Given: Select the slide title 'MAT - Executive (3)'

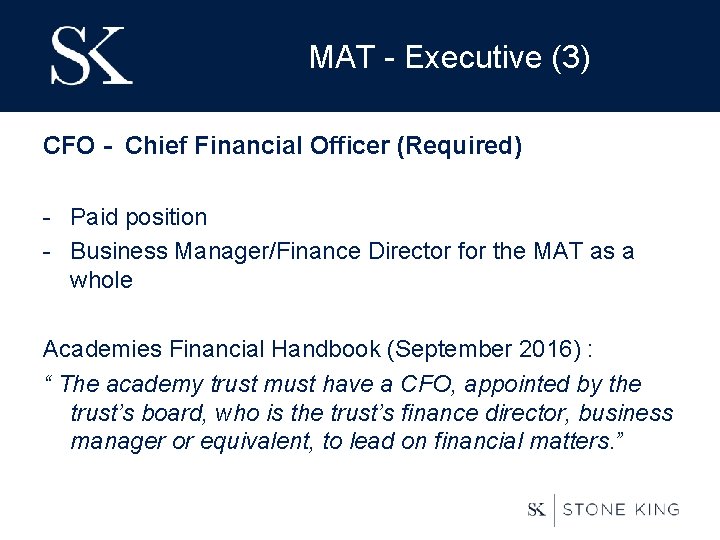Looking at the screenshot, I should pyautogui.click(x=449, y=58).
